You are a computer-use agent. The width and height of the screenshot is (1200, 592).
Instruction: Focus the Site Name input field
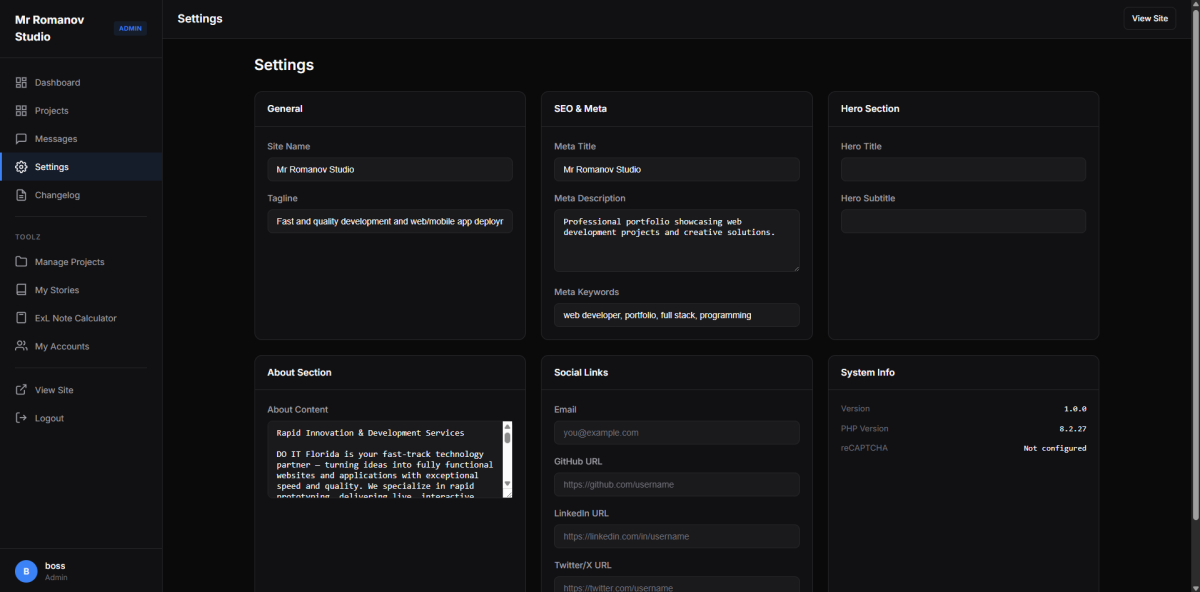(390, 169)
